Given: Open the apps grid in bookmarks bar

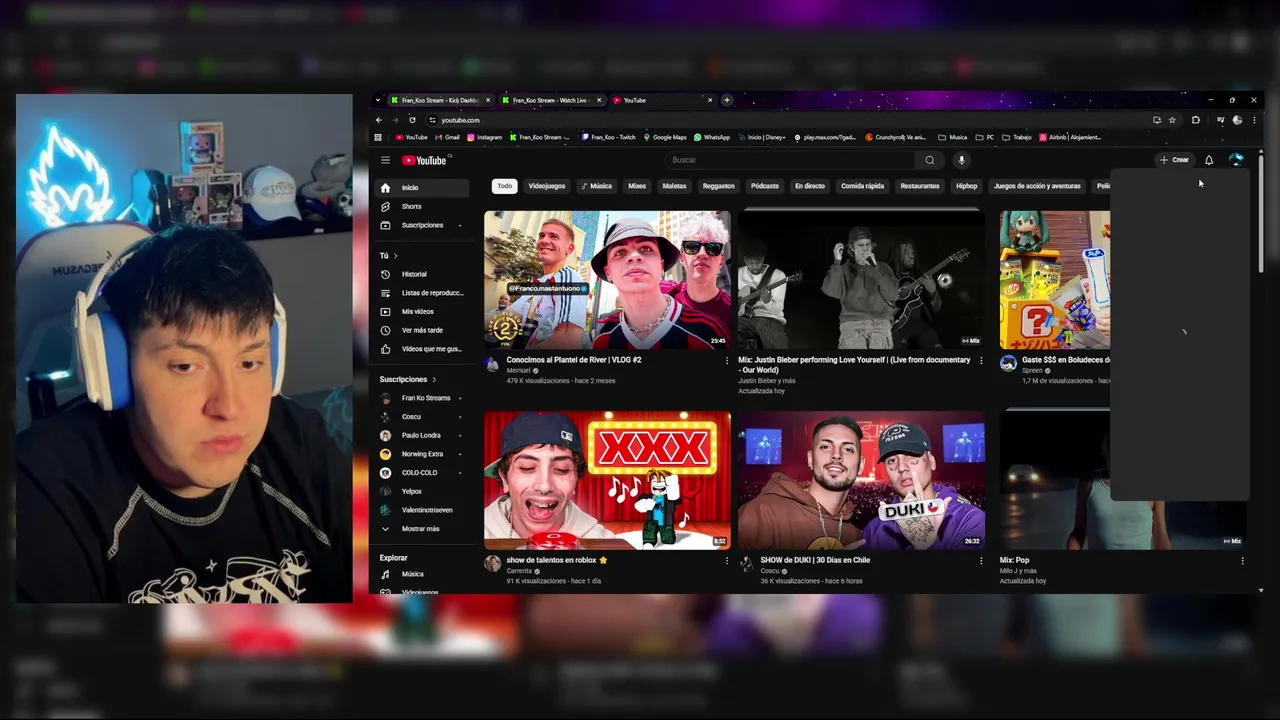Looking at the screenshot, I should pos(378,137).
